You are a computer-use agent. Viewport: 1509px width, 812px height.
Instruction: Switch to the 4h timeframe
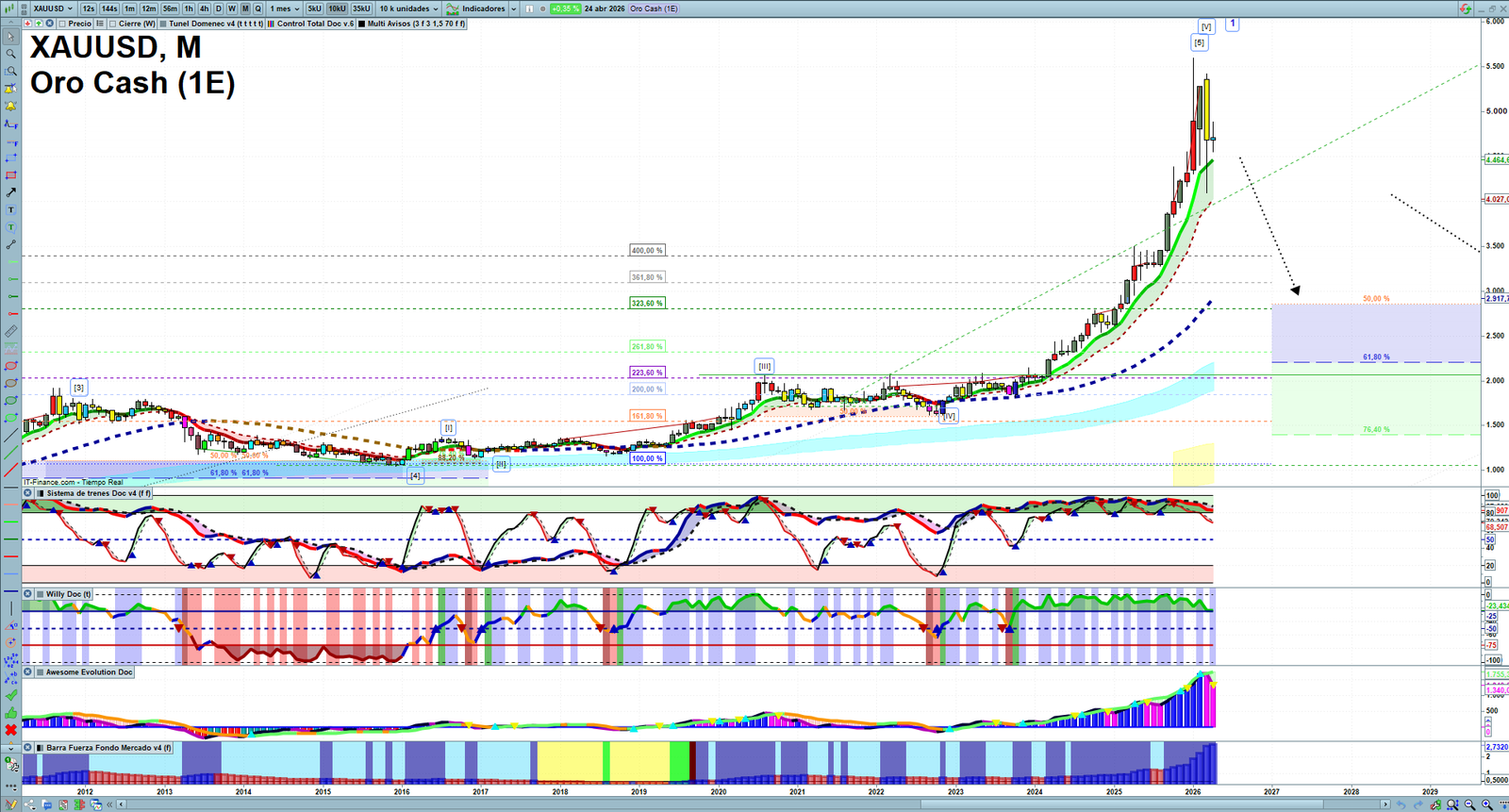point(204,8)
